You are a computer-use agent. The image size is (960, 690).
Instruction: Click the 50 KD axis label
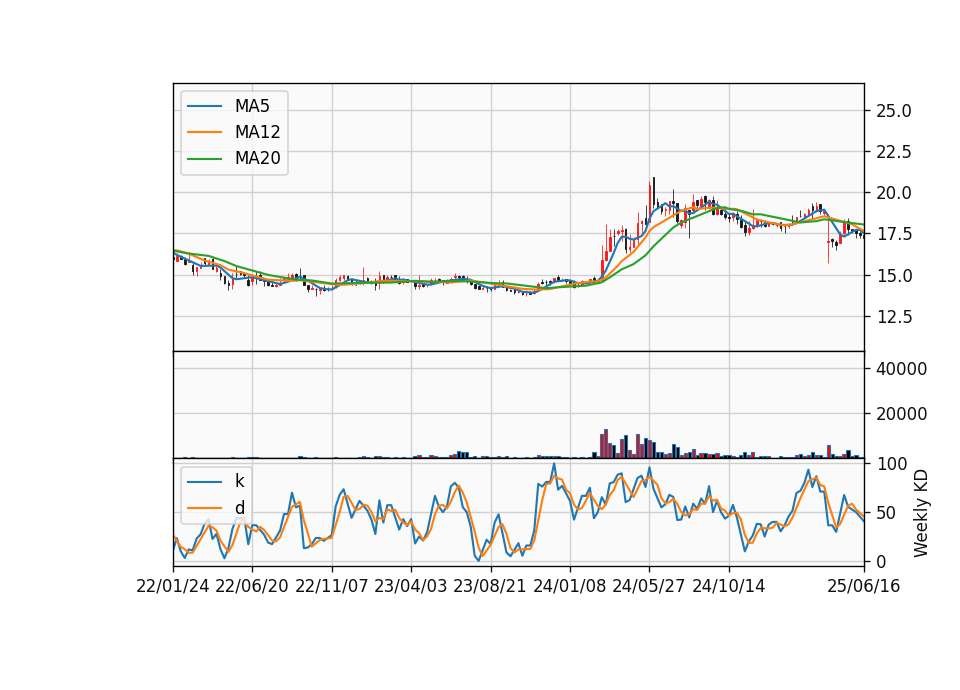887,512
